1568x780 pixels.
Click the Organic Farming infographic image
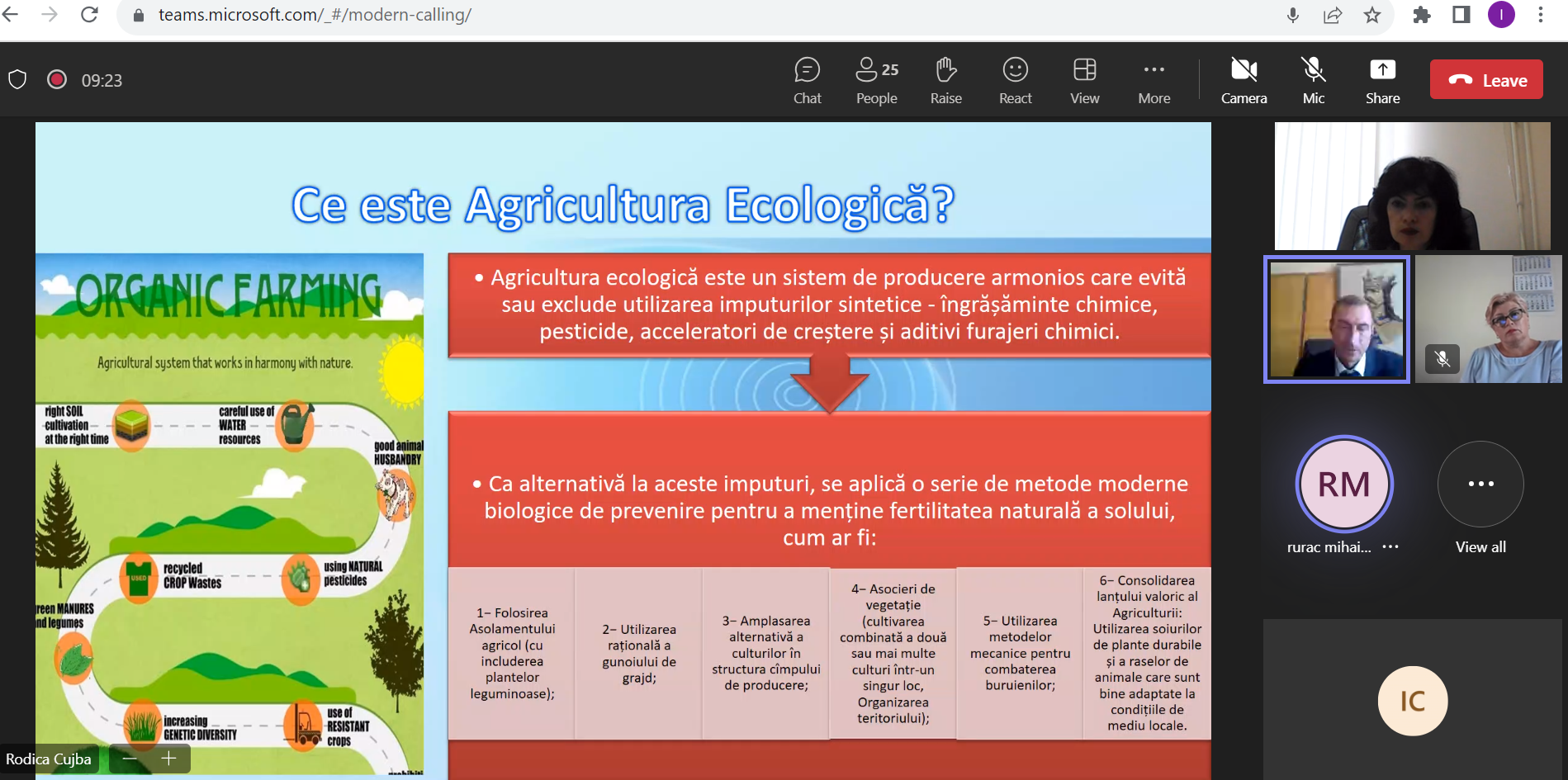click(x=230, y=513)
